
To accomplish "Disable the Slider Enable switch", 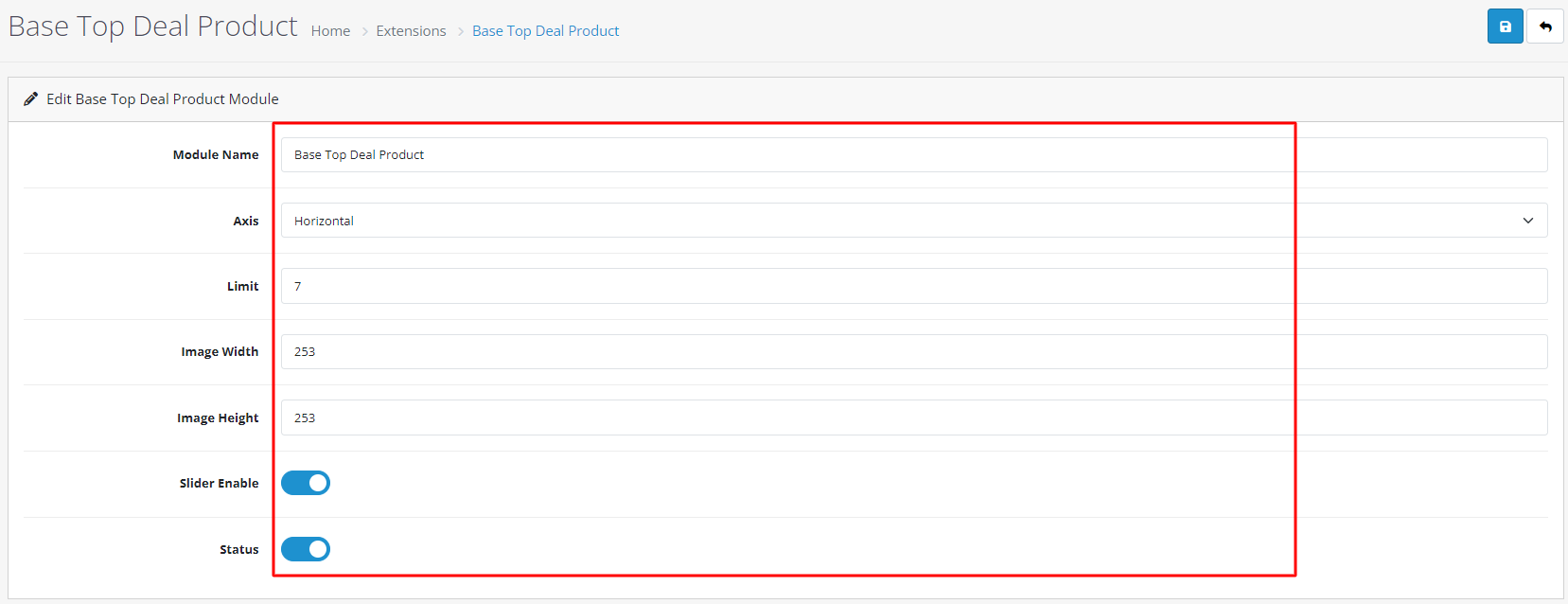I will 306,483.
